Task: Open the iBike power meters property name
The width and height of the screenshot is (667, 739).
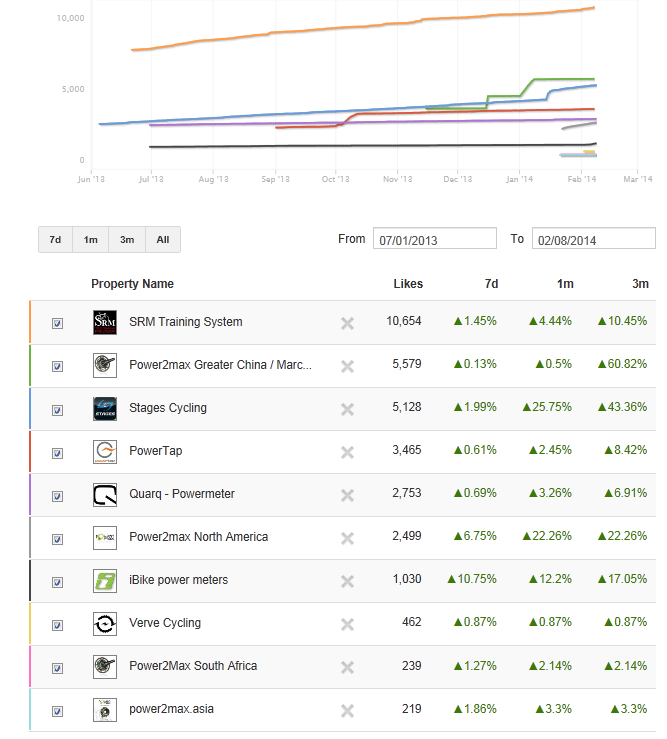Action: click(179, 580)
